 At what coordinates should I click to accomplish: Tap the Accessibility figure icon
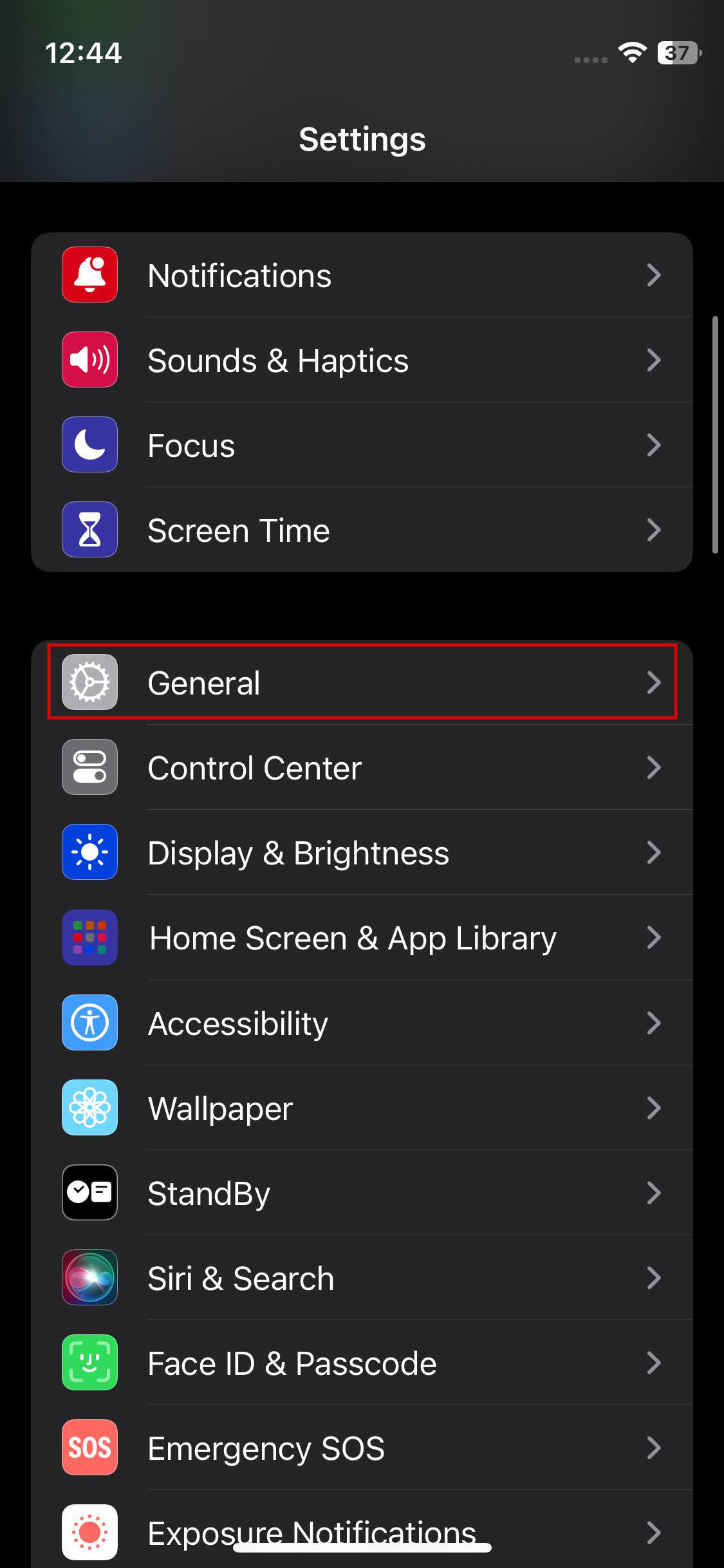(x=89, y=1022)
